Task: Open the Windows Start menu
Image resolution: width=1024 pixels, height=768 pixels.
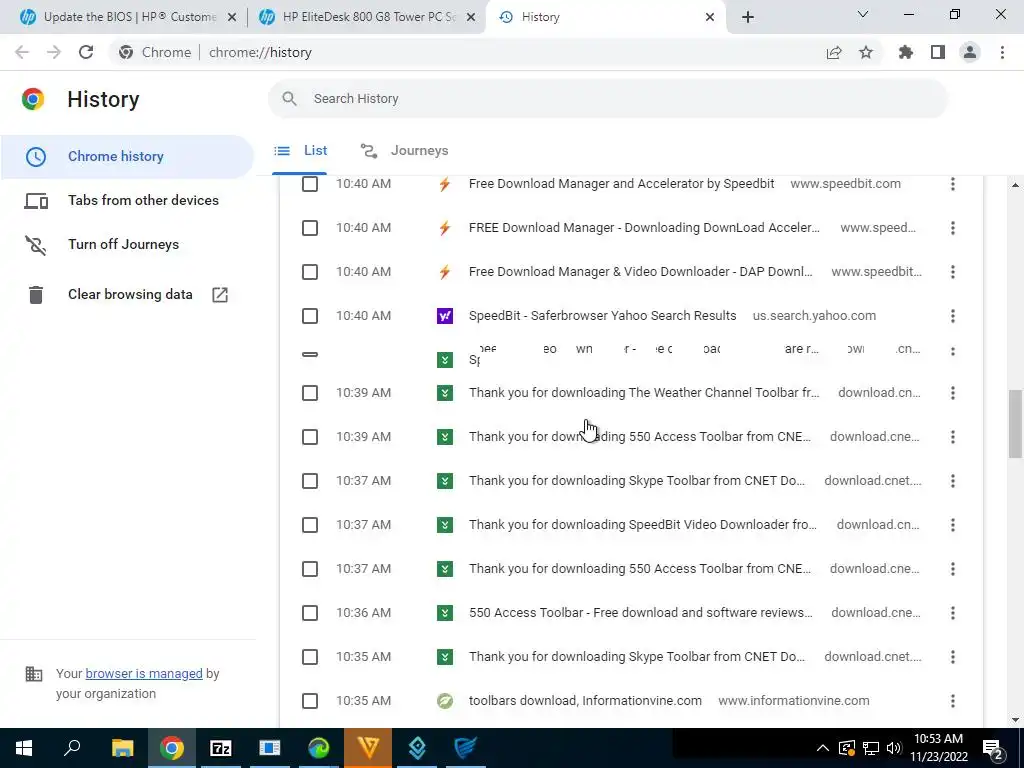Action: pos(24,748)
